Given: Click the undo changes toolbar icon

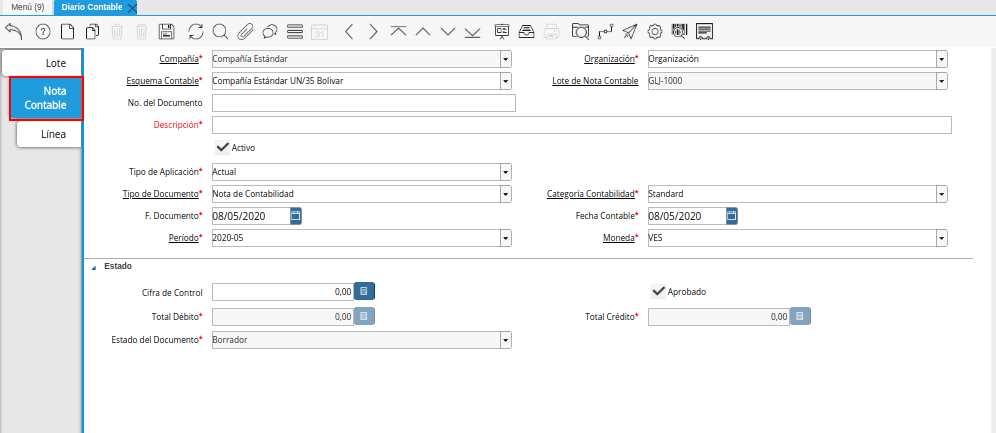Looking at the screenshot, I should (14, 32).
